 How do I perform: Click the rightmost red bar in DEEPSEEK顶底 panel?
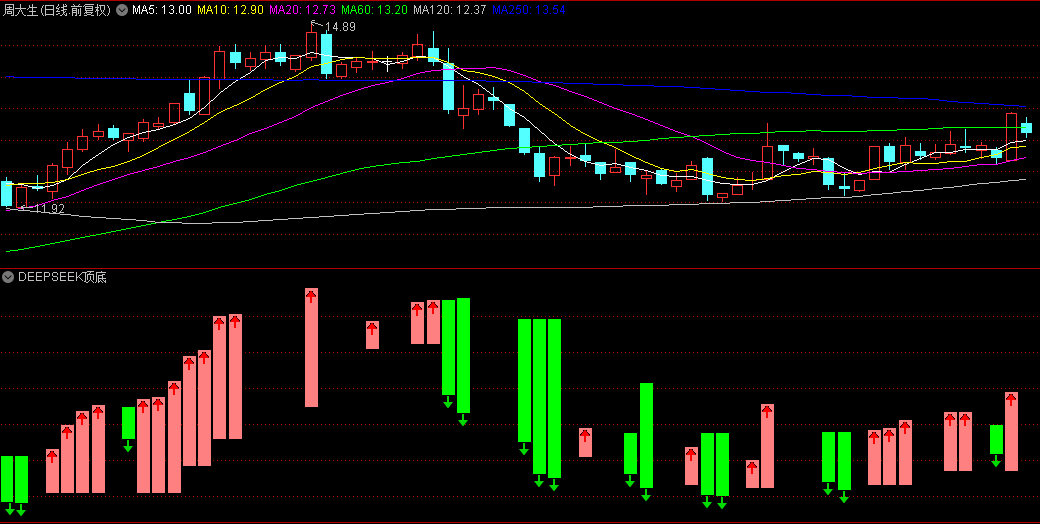[x=1011, y=432]
